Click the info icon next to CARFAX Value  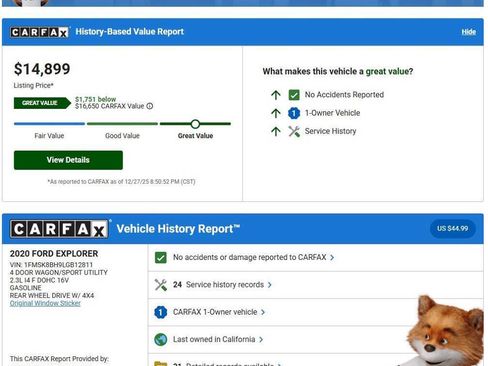[150, 106]
